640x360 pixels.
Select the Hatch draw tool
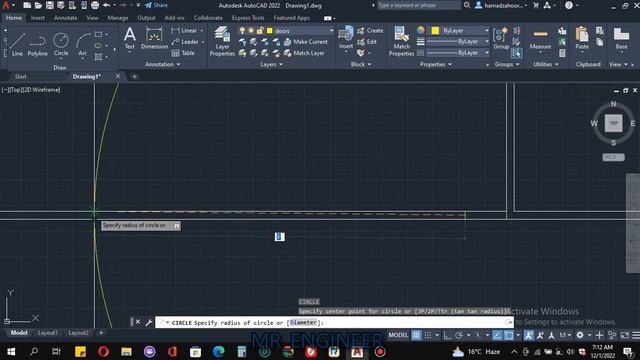pyautogui.click(x=98, y=57)
